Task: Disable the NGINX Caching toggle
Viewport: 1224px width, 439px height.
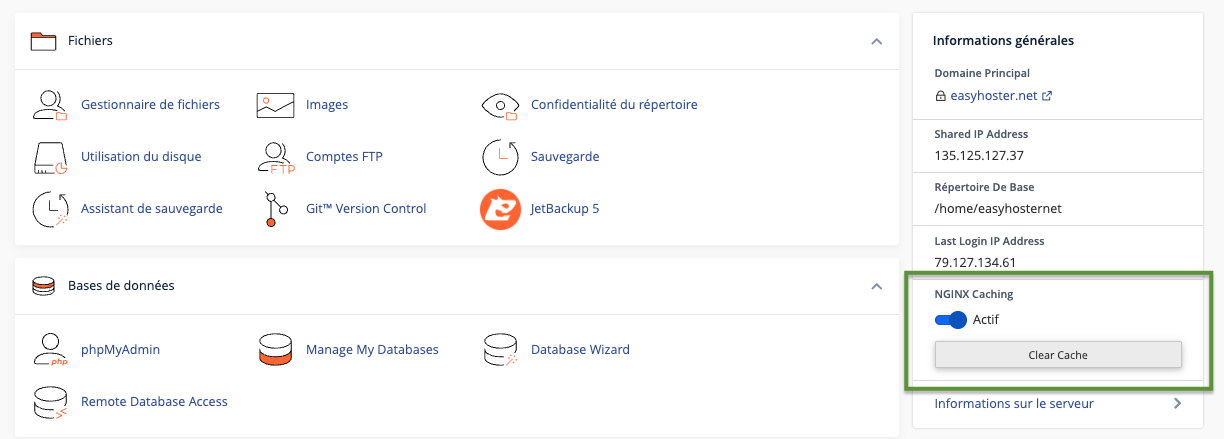Action: pos(951,320)
